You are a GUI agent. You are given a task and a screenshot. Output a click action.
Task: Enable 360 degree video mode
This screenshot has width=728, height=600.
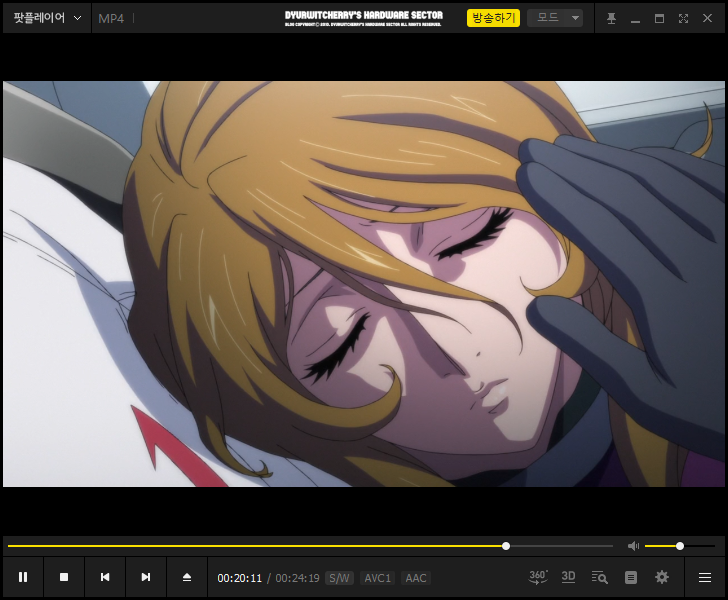pos(538,577)
